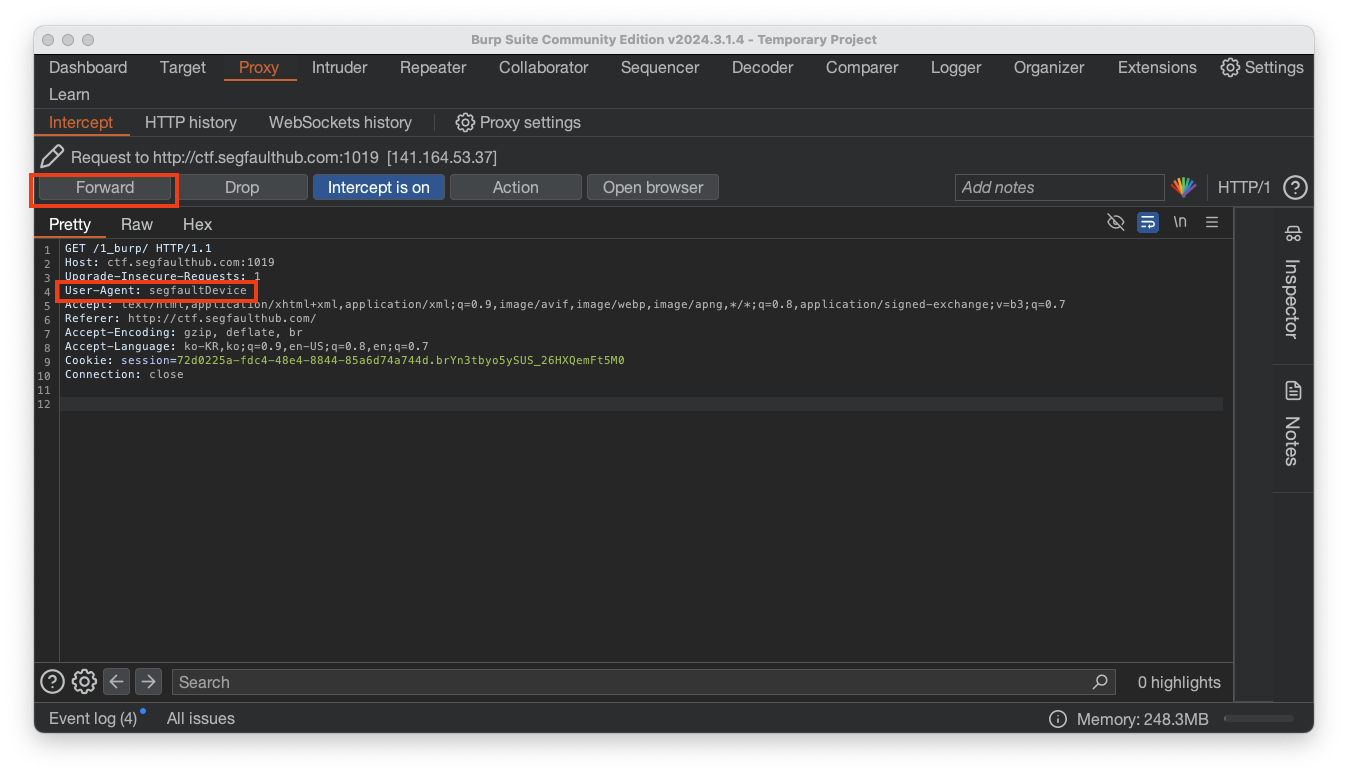1348x775 pixels.
Task: Click the '0 highlights' counter
Action: coord(1179,682)
